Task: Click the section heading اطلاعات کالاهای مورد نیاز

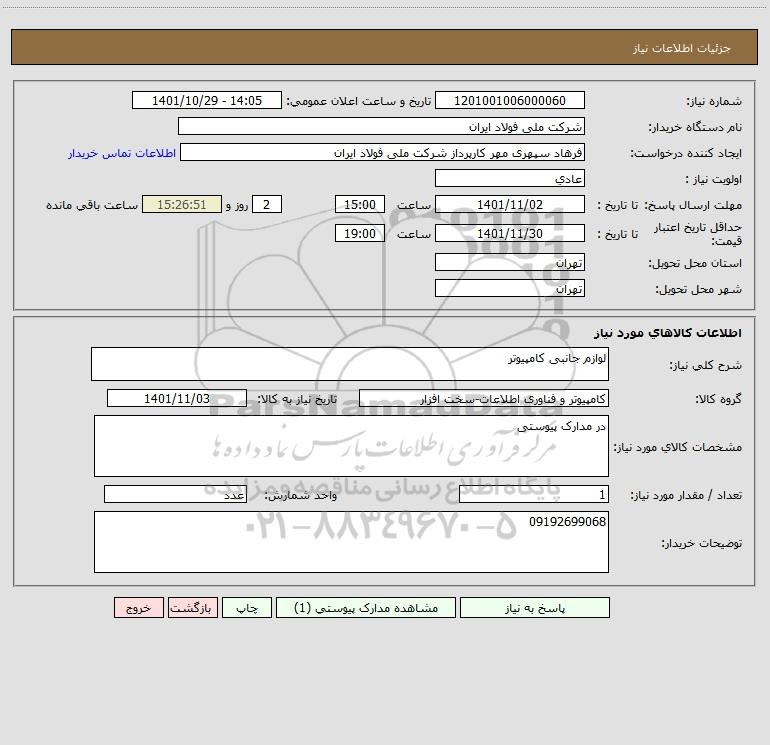Action: click(668, 333)
